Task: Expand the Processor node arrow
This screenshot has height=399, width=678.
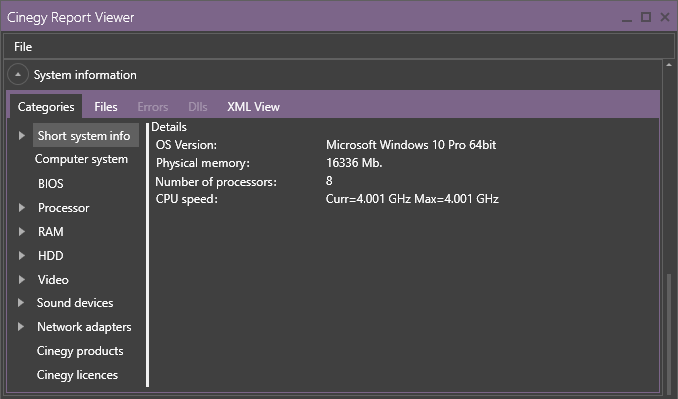Action: [x=22, y=208]
